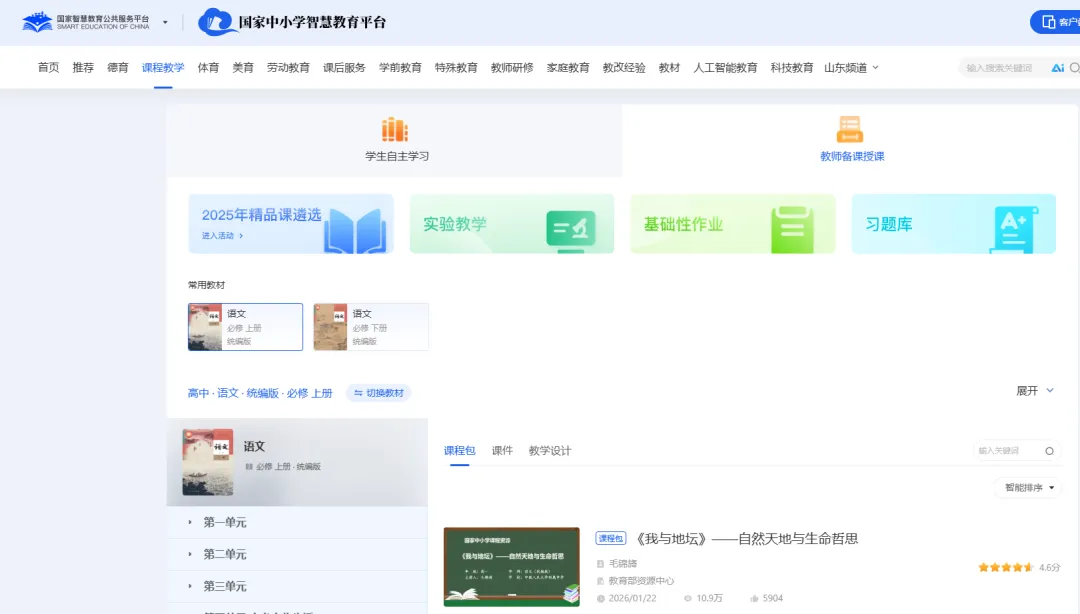Viewport: 1080px width, 614px height.
Task: Open the 客户端 download button
Action: [1057, 22]
